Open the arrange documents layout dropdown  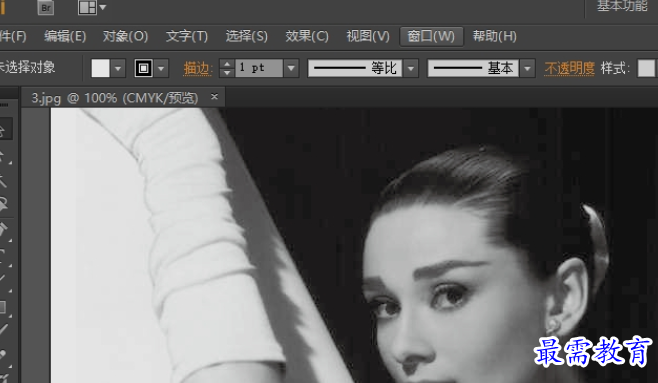[x=92, y=8]
